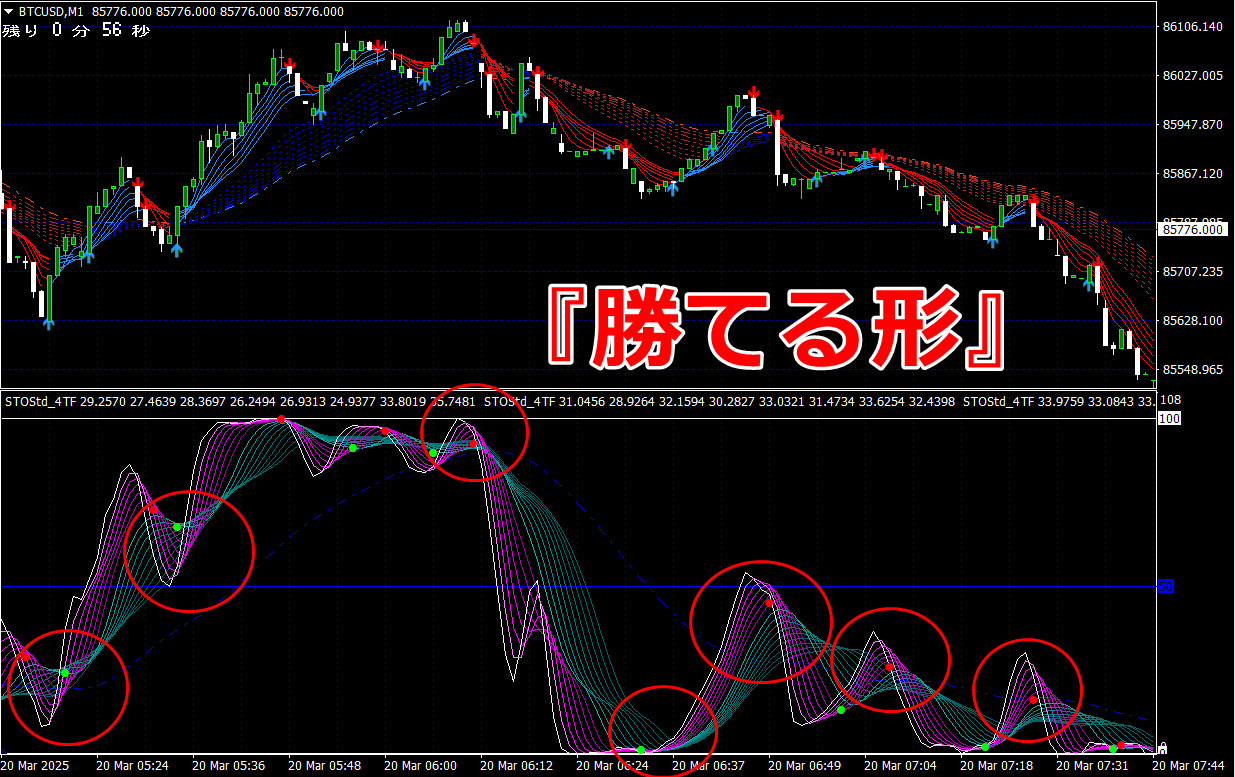Click the 86106.140 price scale value

pos(1193,27)
